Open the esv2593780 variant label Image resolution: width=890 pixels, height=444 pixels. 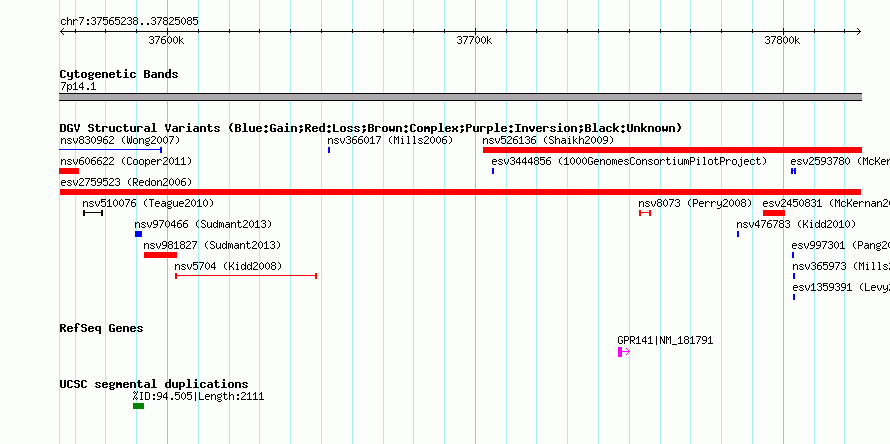[840, 162]
